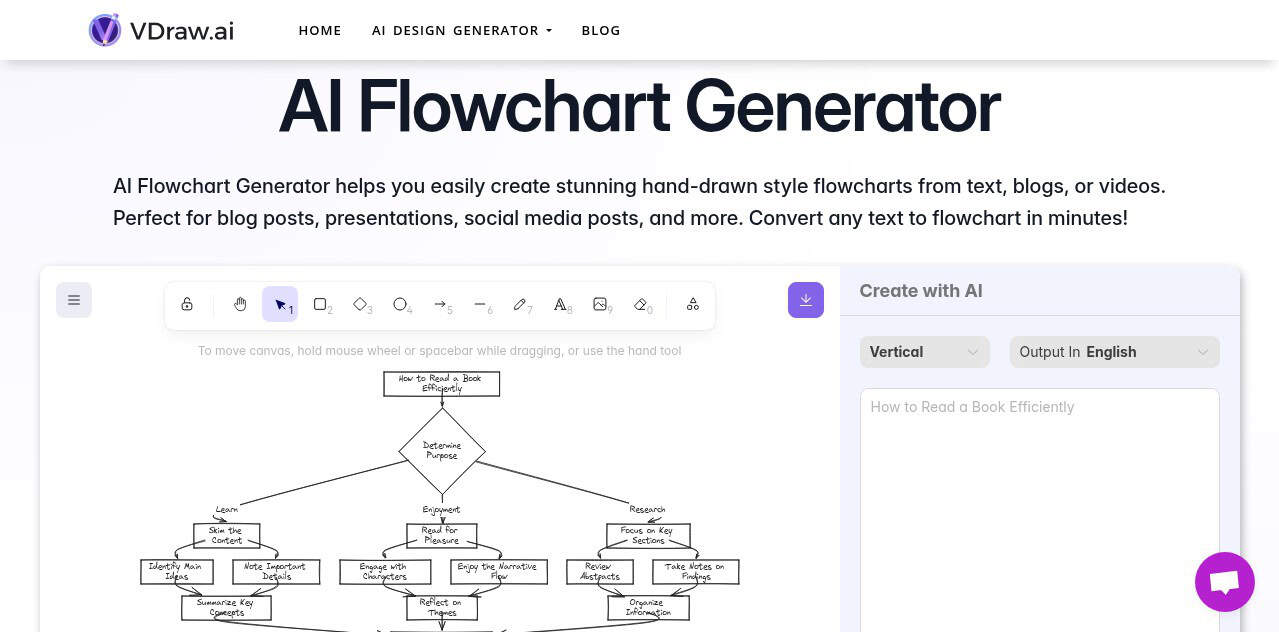Toggle the keep-tool-active lock
The height and width of the screenshot is (632, 1279).
click(x=187, y=304)
